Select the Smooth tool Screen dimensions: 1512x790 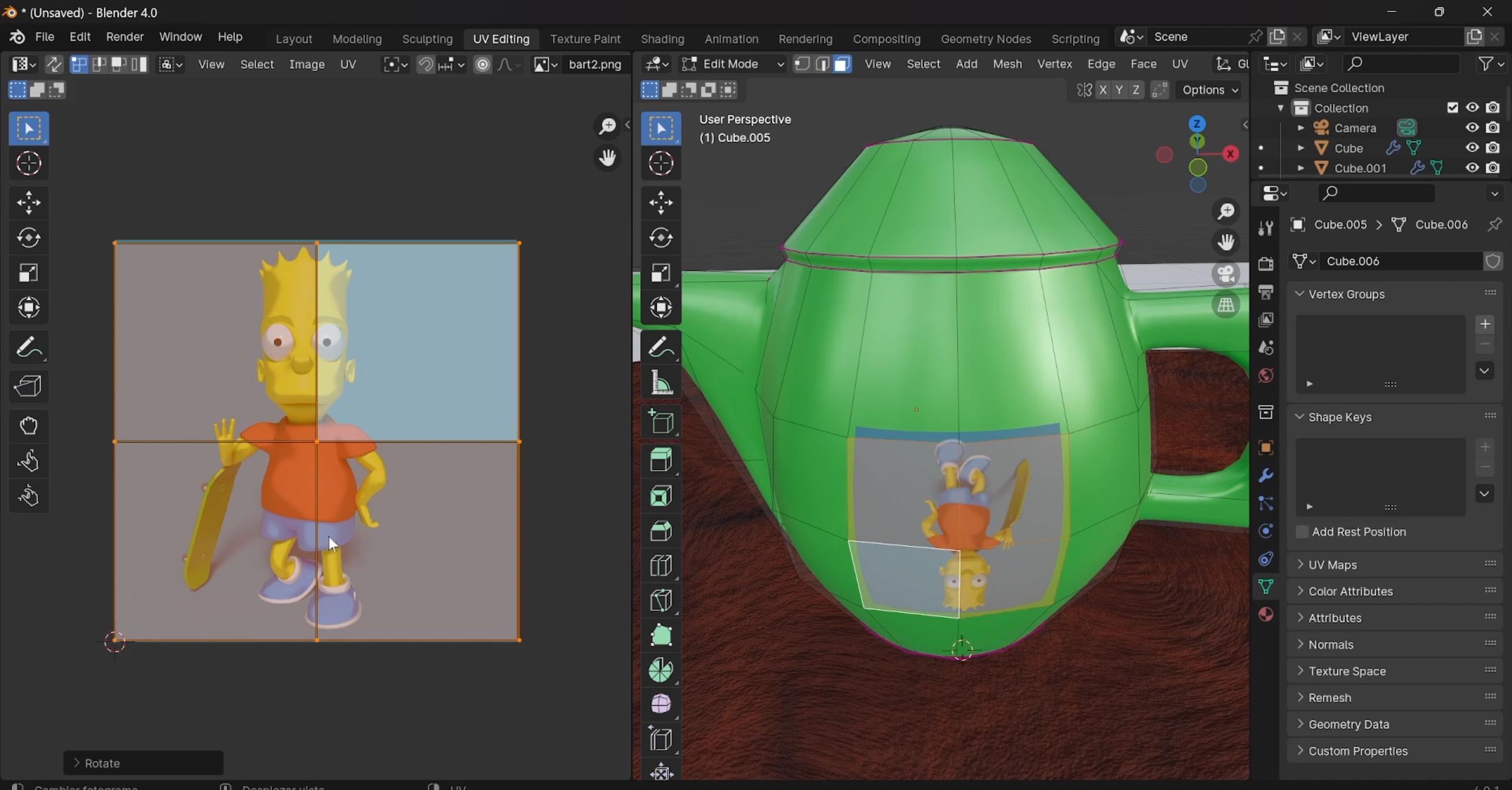[661, 705]
